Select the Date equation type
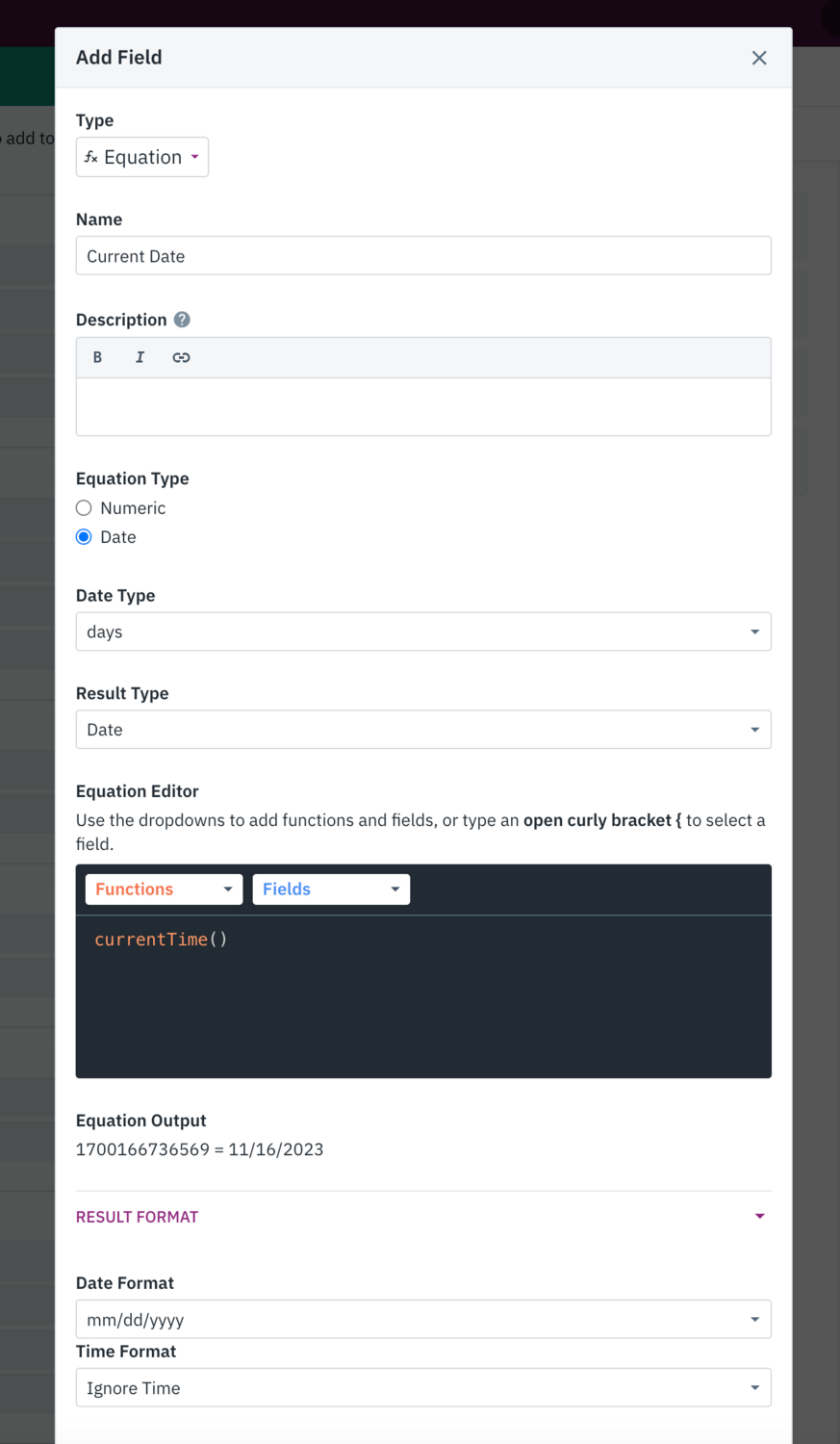This screenshot has width=840, height=1444. 85,537
